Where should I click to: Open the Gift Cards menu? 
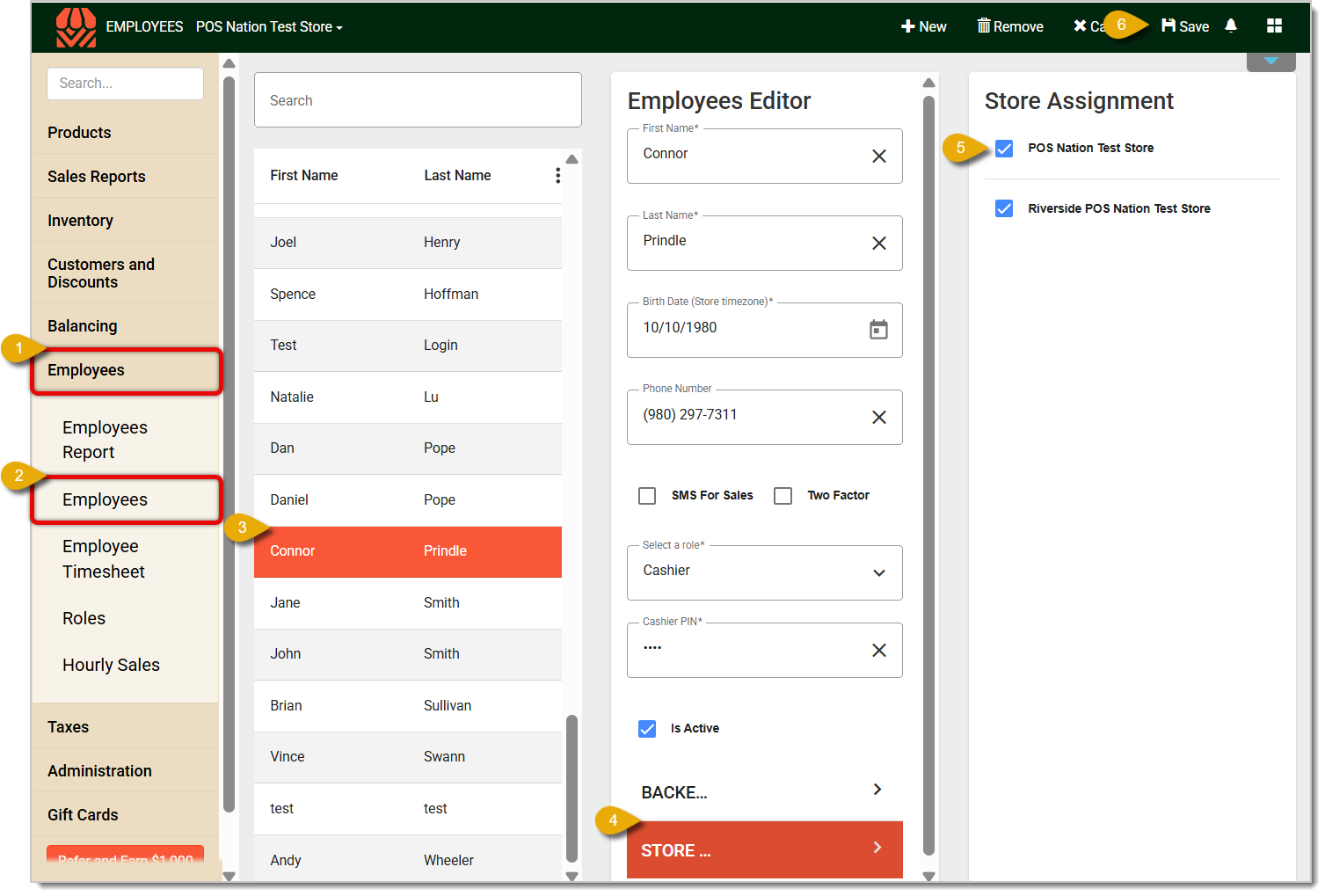tap(125, 815)
